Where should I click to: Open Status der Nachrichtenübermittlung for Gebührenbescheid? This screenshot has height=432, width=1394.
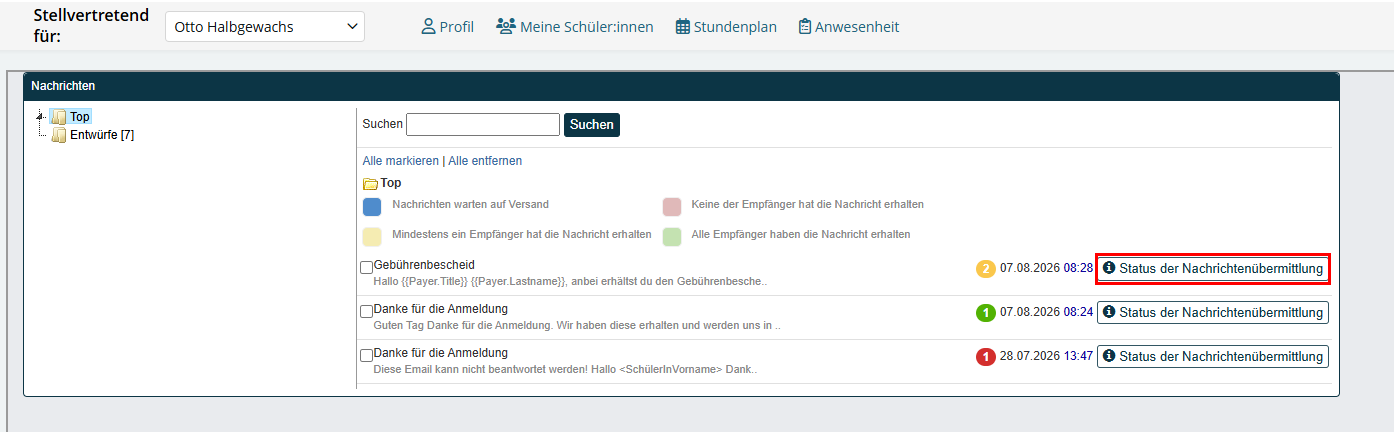coord(1213,269)
